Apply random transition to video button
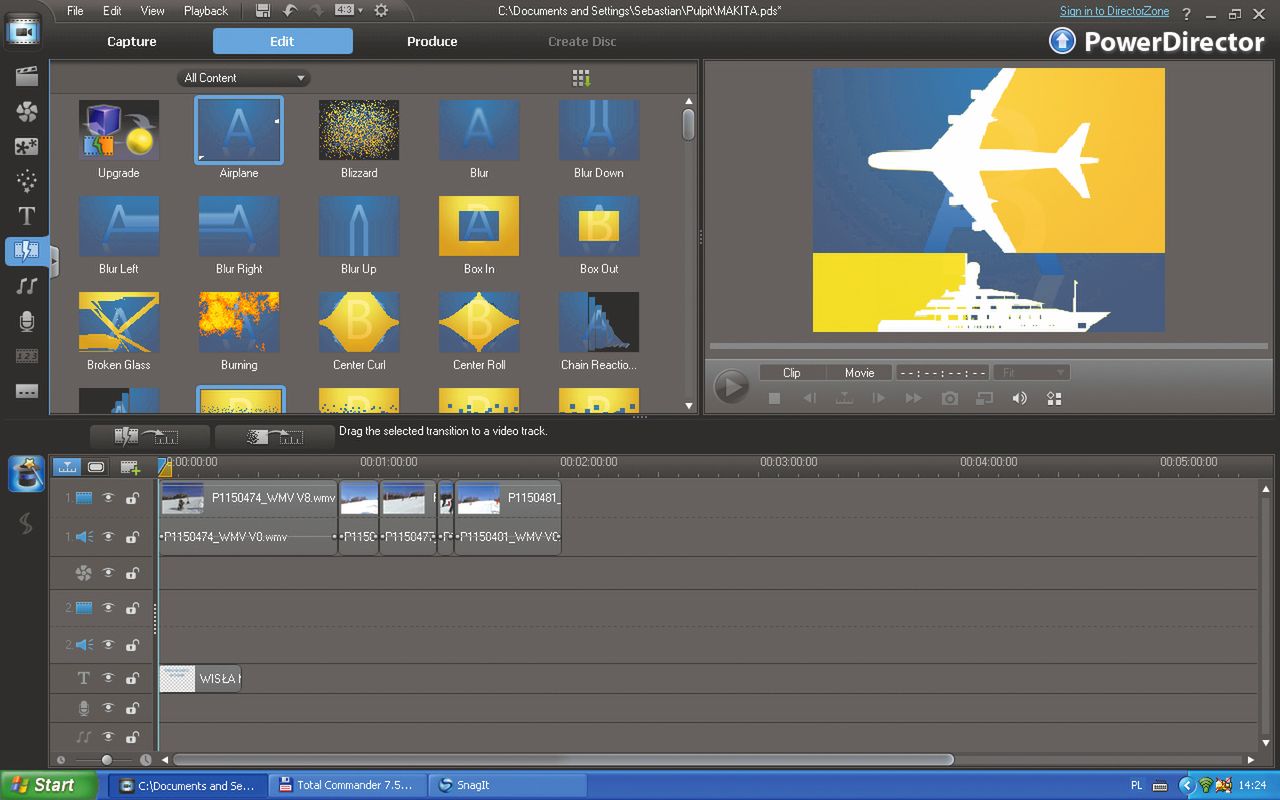 [274, 436]
